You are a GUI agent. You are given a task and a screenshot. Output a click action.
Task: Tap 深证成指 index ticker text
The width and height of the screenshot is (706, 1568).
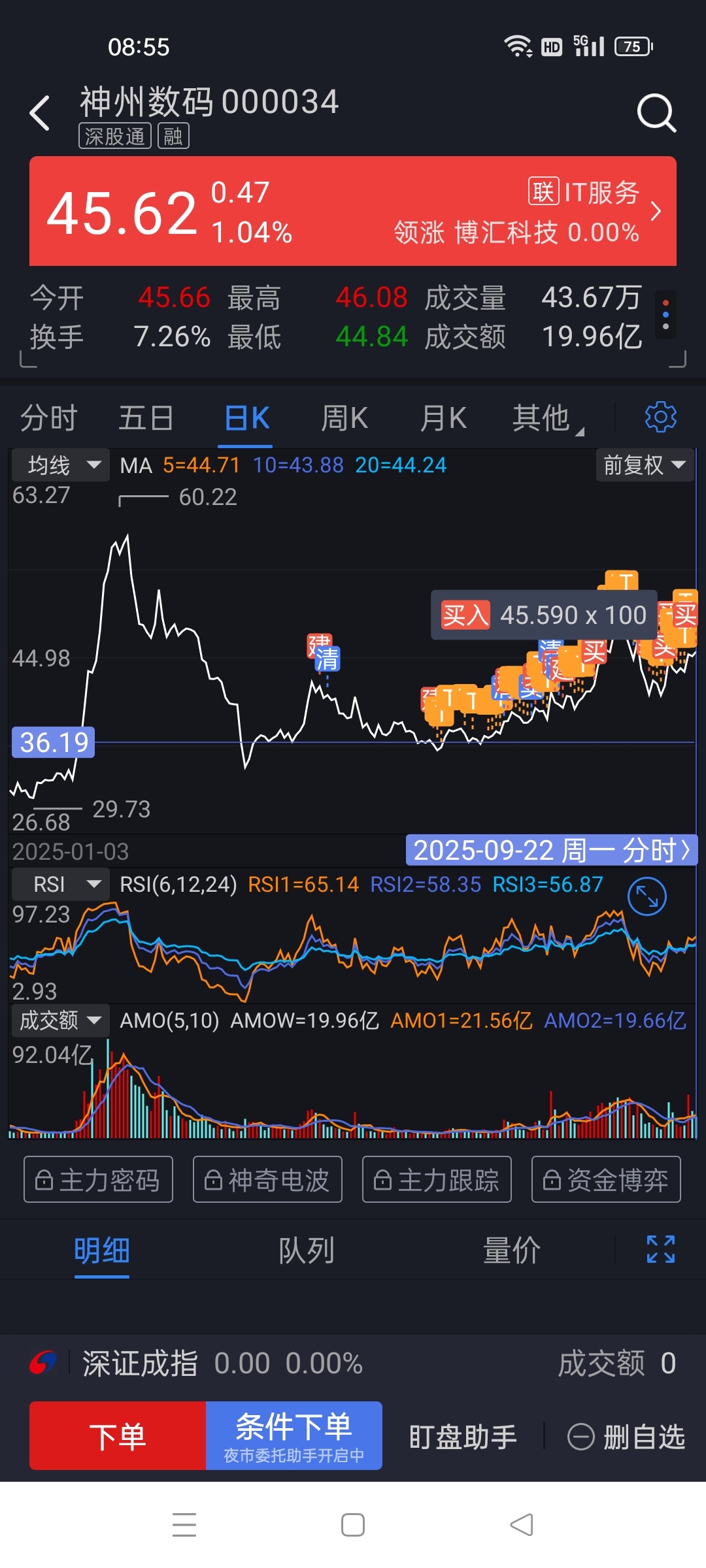(139, 1364)
